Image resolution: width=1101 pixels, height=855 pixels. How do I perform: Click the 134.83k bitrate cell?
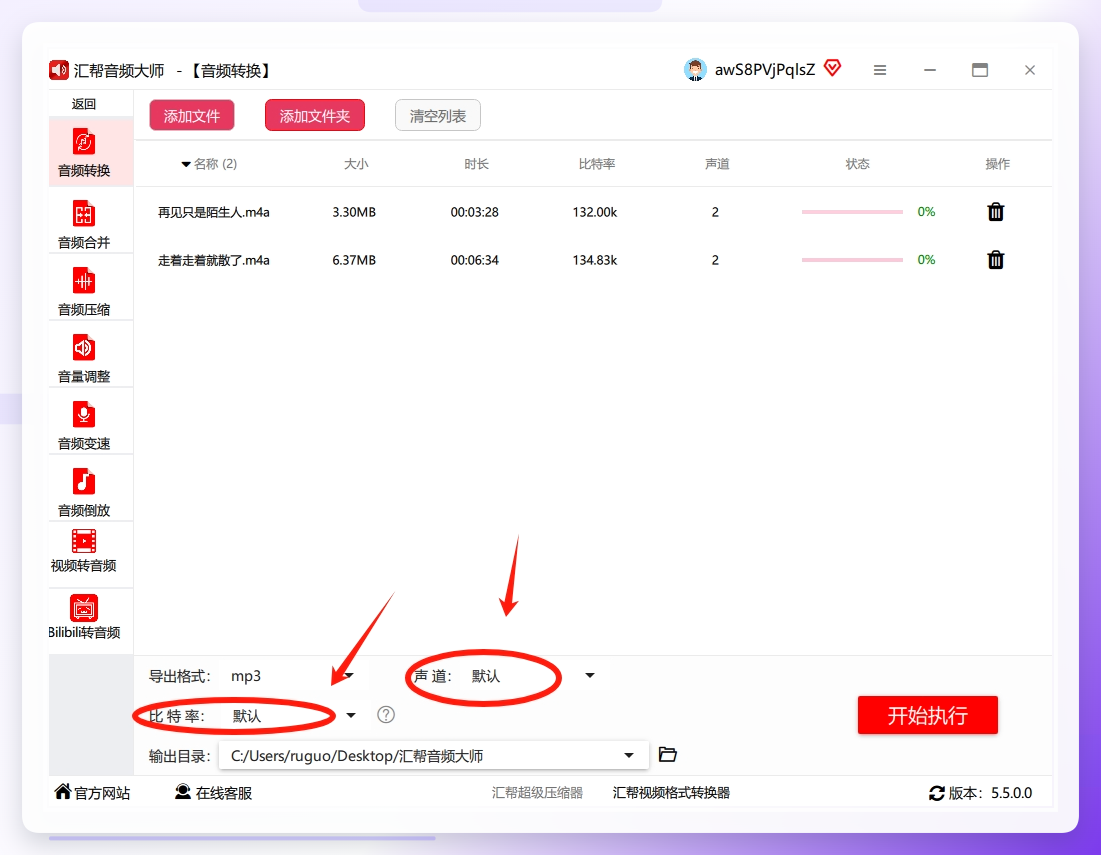point(595,260)
